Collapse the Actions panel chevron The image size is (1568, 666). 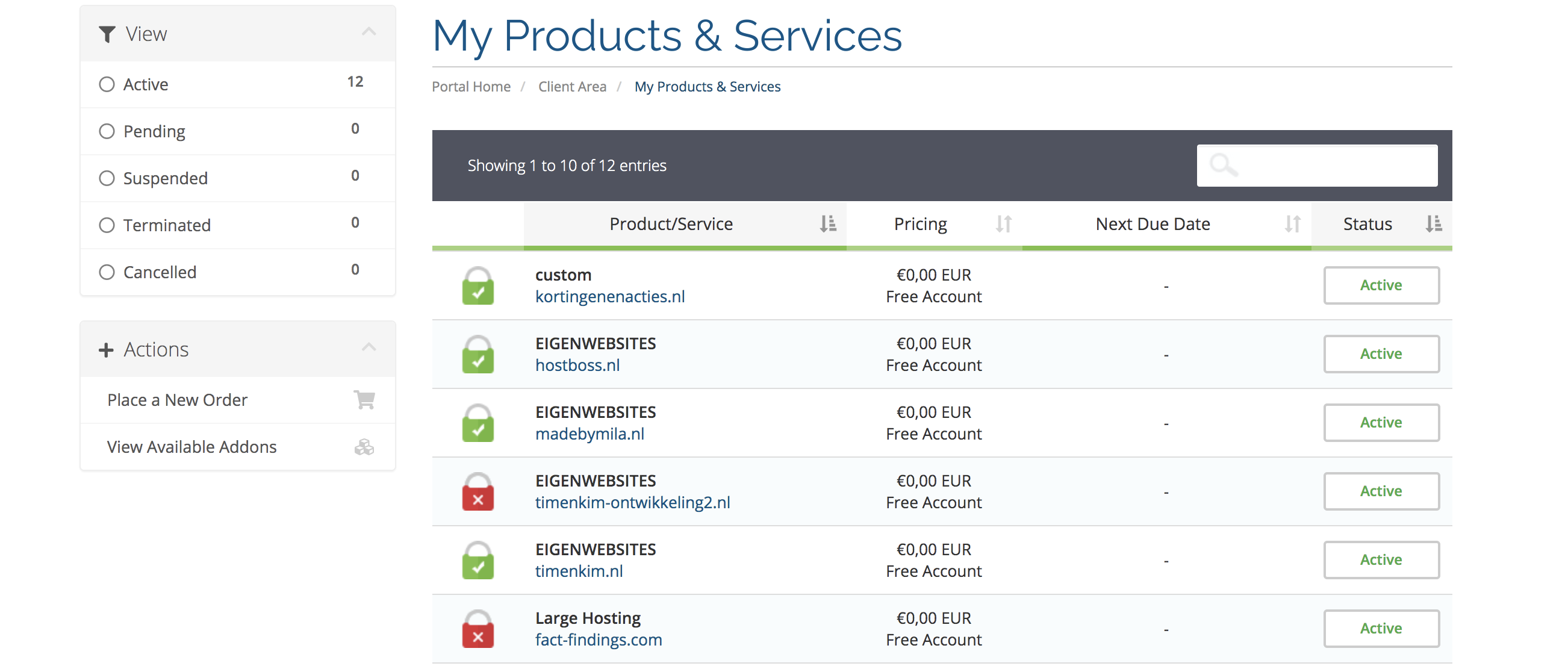pos(369,348)
